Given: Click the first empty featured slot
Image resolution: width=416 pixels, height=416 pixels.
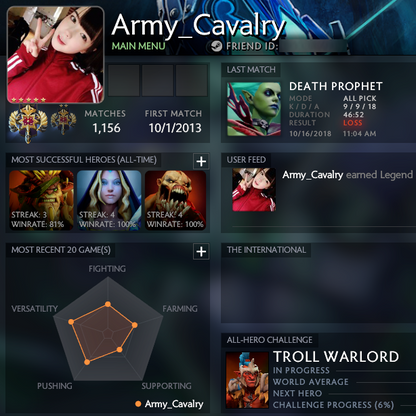Looking at the screenshot, I should [x=124, y=80].
